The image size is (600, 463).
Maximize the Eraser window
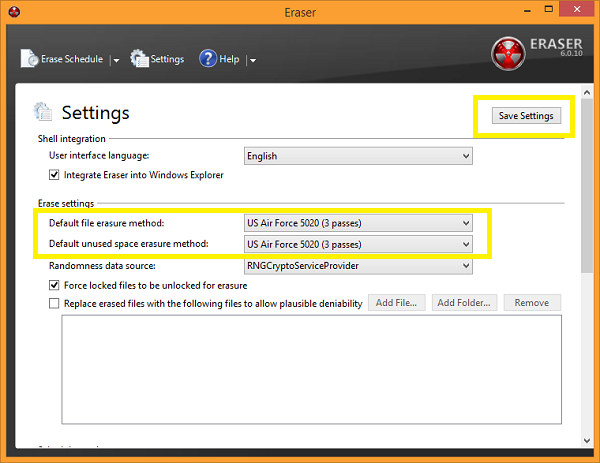click(x=549, y=9)
